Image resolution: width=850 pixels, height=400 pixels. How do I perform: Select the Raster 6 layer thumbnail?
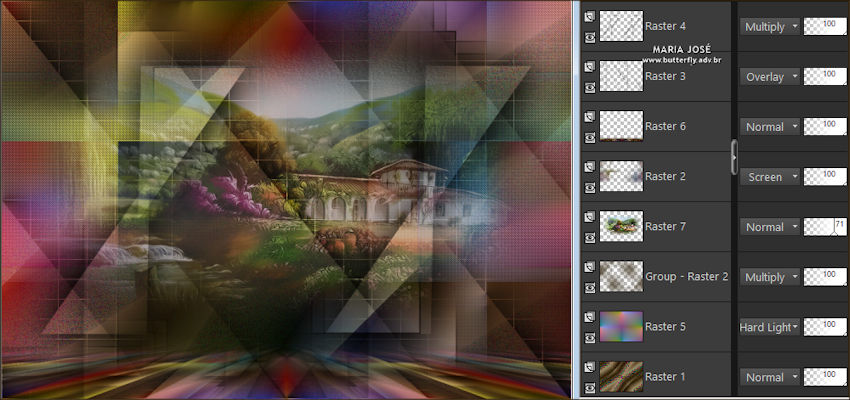pos(621,126)
